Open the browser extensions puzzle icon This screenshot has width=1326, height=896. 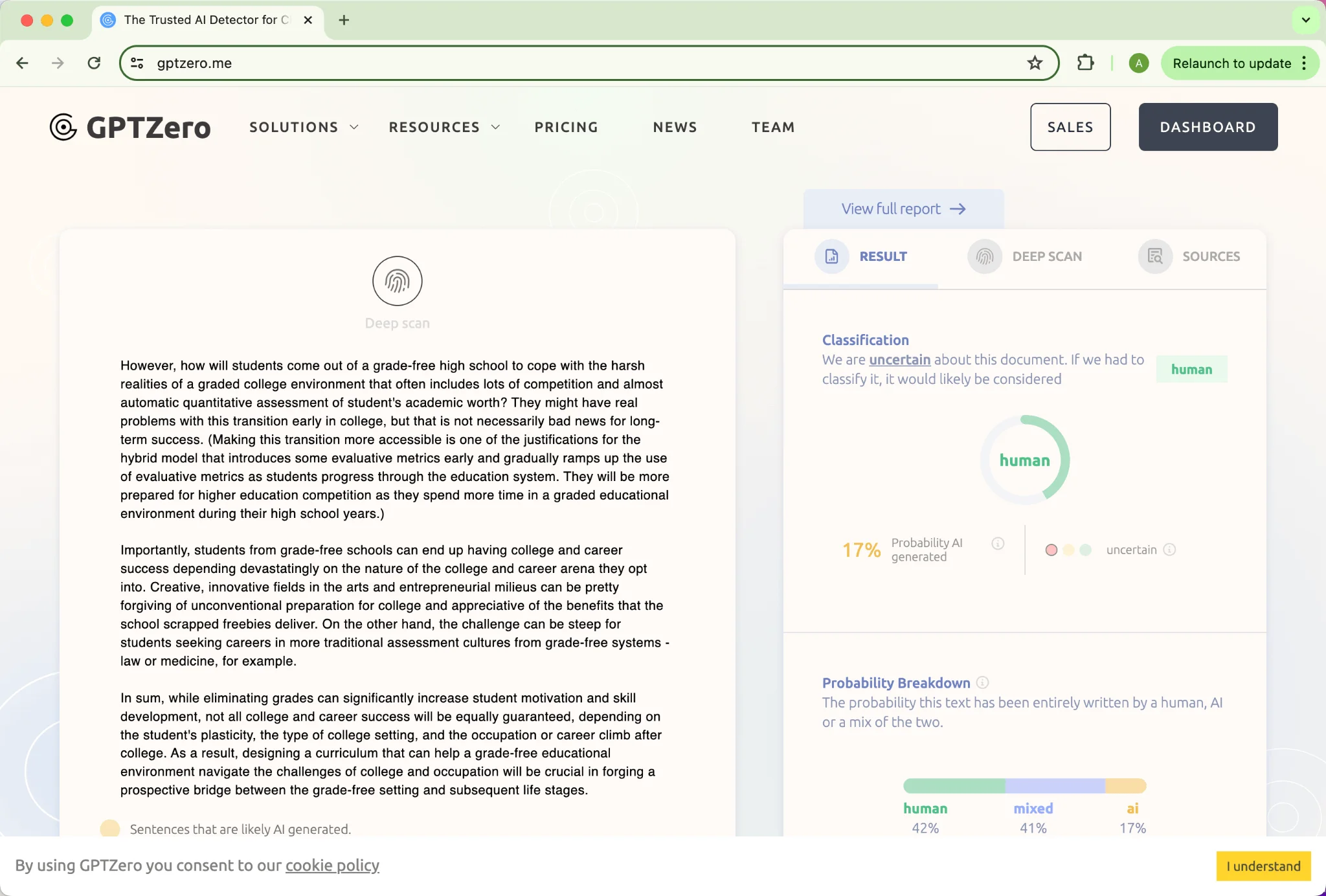[x=1086, y=63]
